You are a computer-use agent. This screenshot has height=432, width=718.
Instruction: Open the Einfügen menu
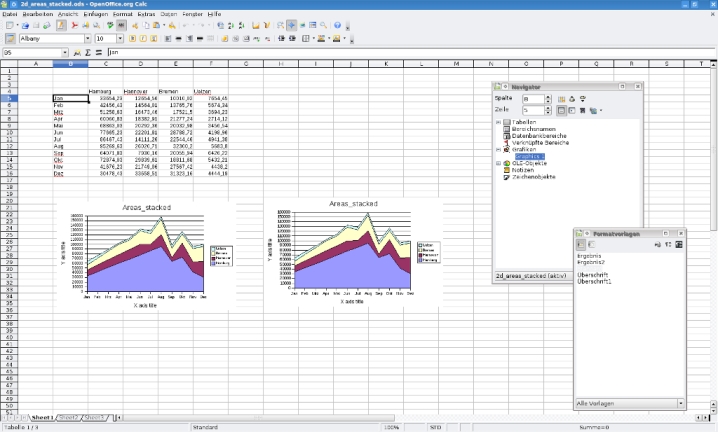(x=97, y=14)
